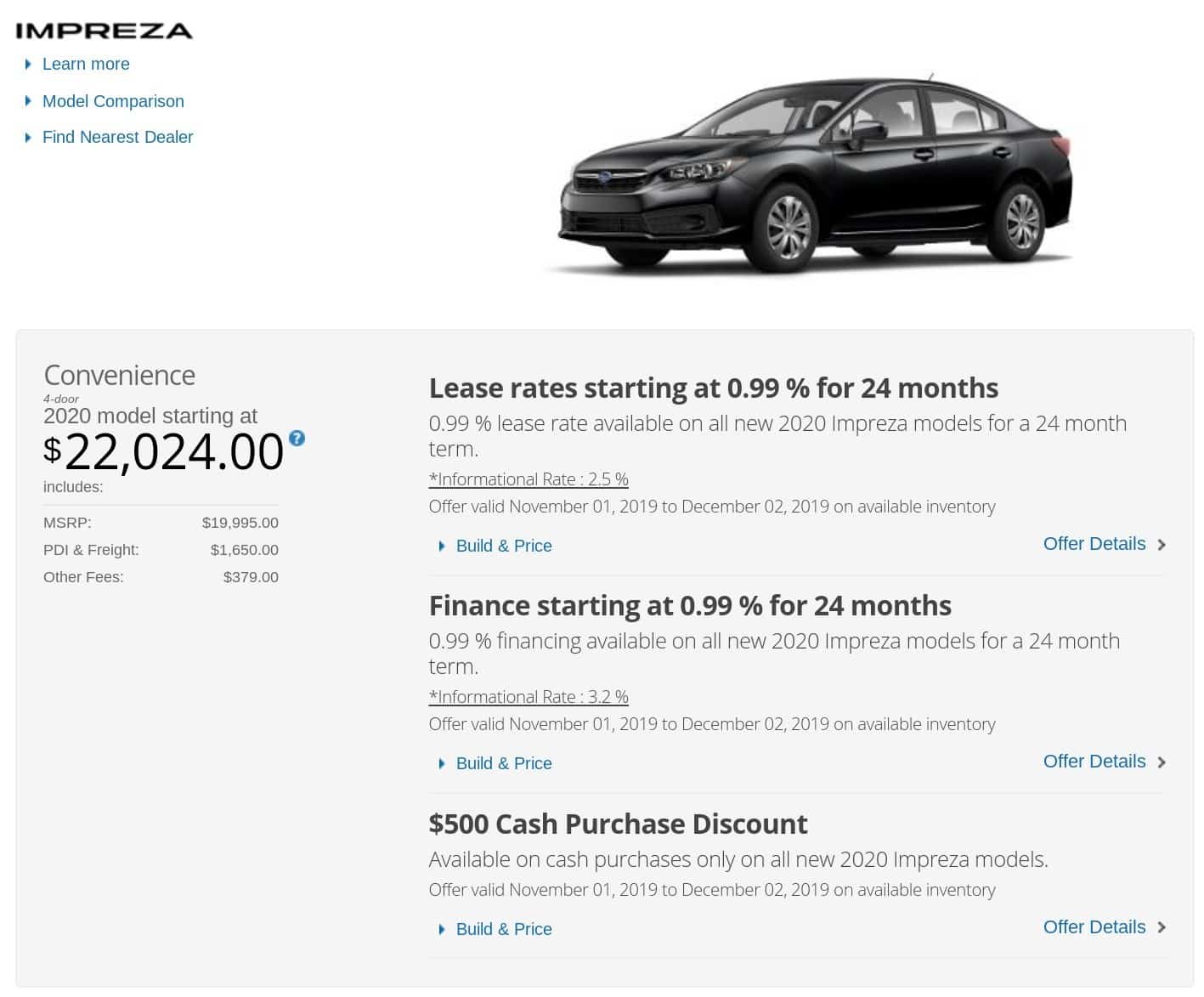Click the arrow icon beside Find Nearest Dealer
Image resolution: width=1204 pixels, height=997 pixels.
(x=28, y=137)
